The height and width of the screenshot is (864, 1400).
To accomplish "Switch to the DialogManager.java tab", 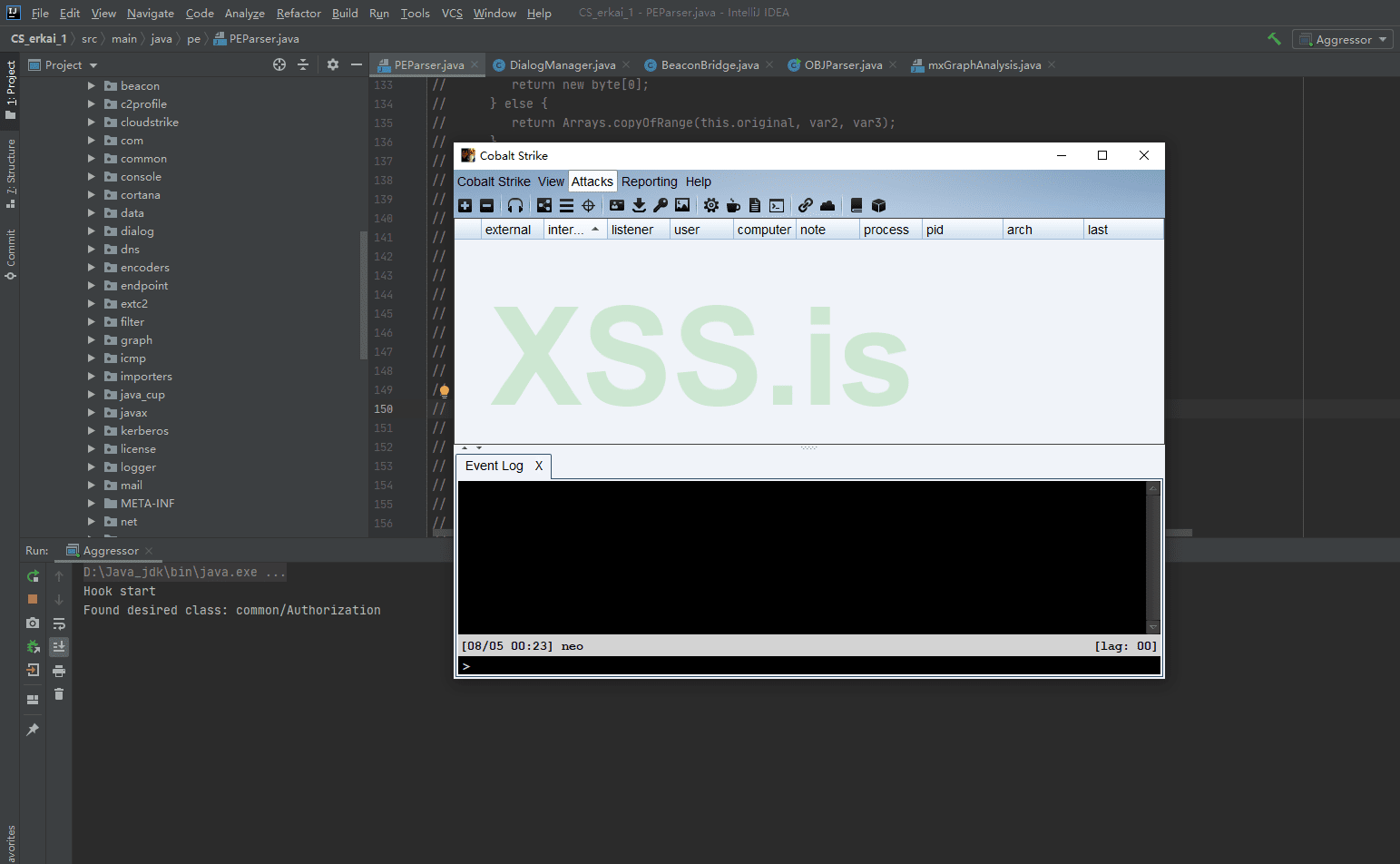I will point(563,64).
